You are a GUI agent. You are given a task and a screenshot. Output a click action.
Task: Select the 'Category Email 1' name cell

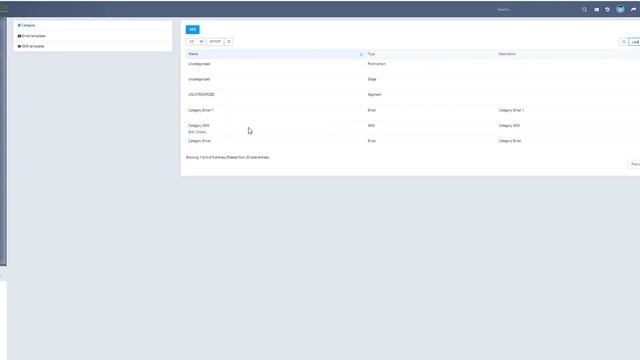pos(201,110)
